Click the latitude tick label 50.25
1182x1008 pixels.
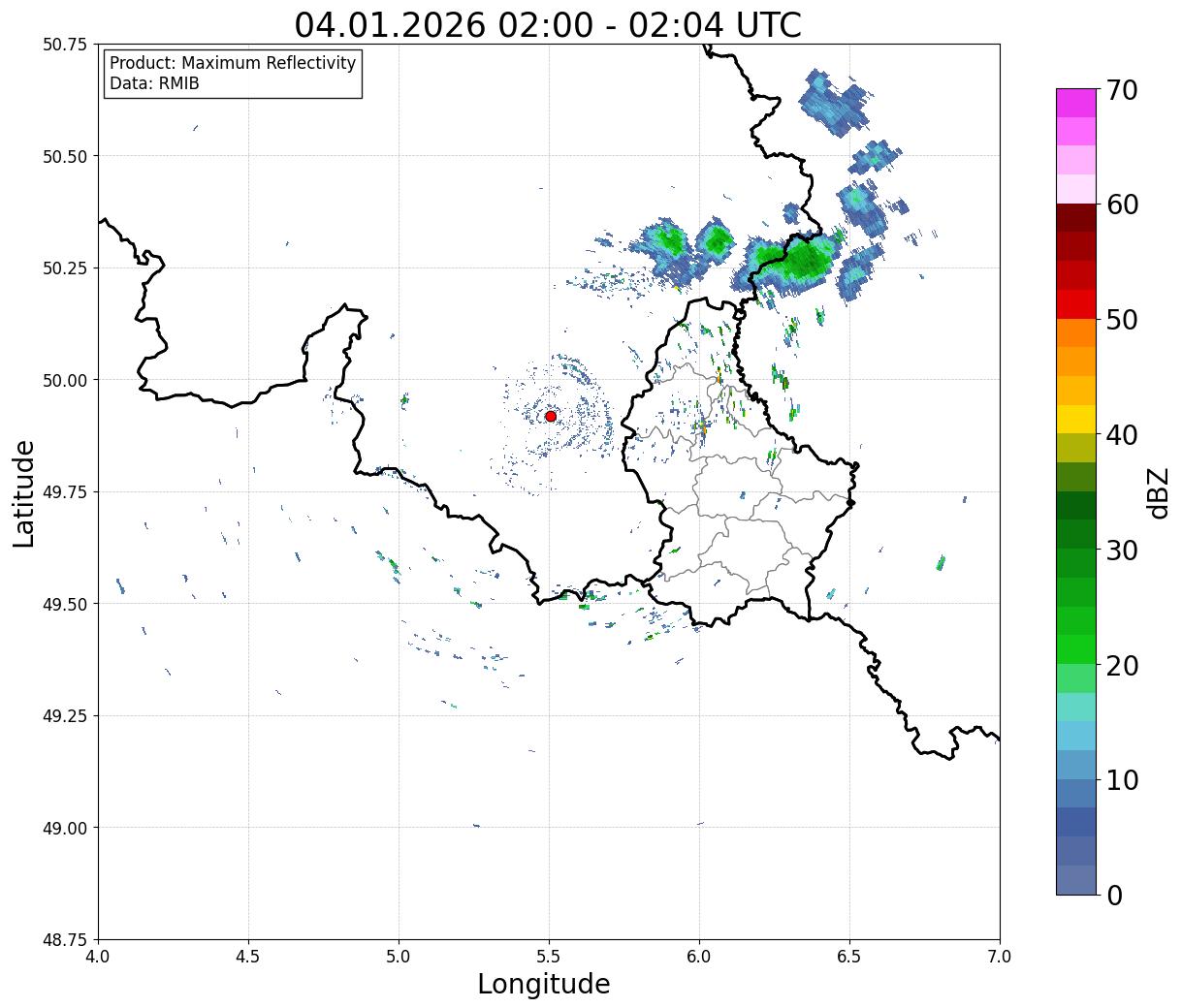pos(65,268)
